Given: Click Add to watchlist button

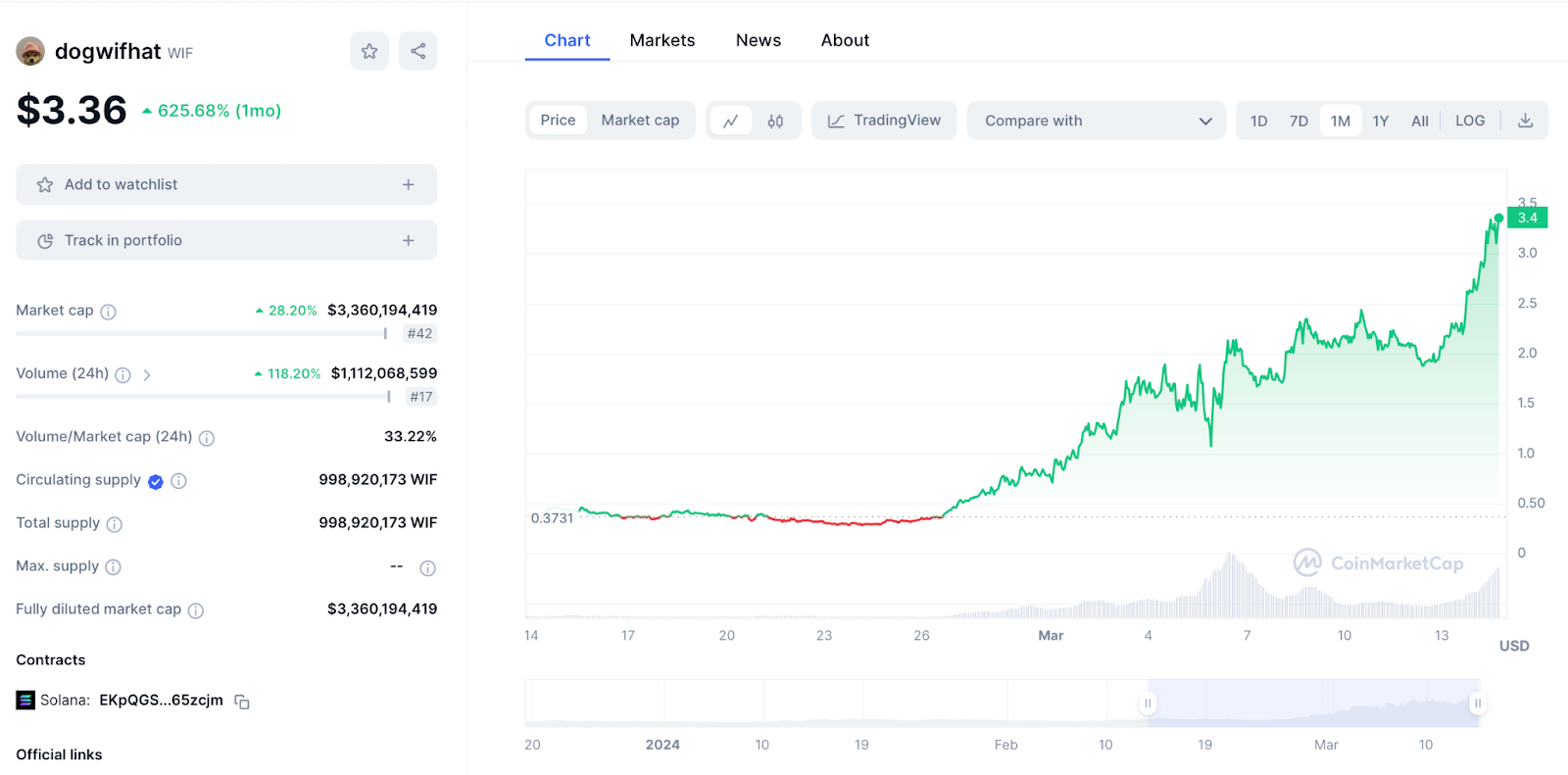Looking at the screenshot, I should 226,184.
